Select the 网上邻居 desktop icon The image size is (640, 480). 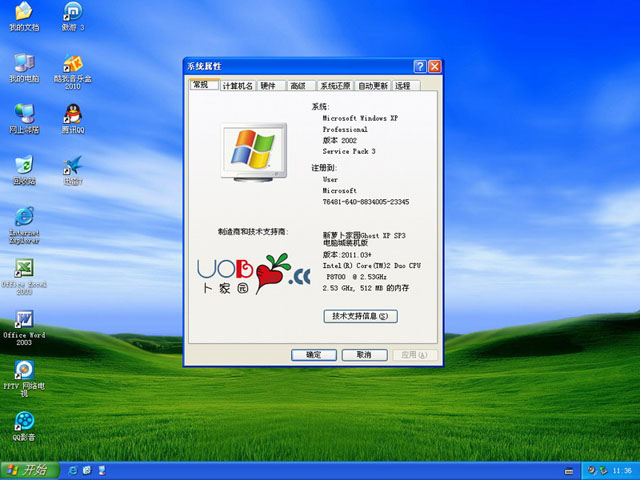(x=24, y=119)
